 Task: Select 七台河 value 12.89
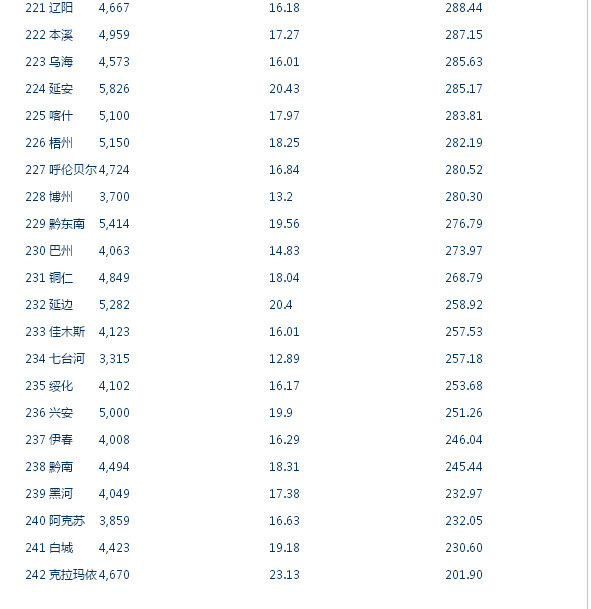coord(284,359)
